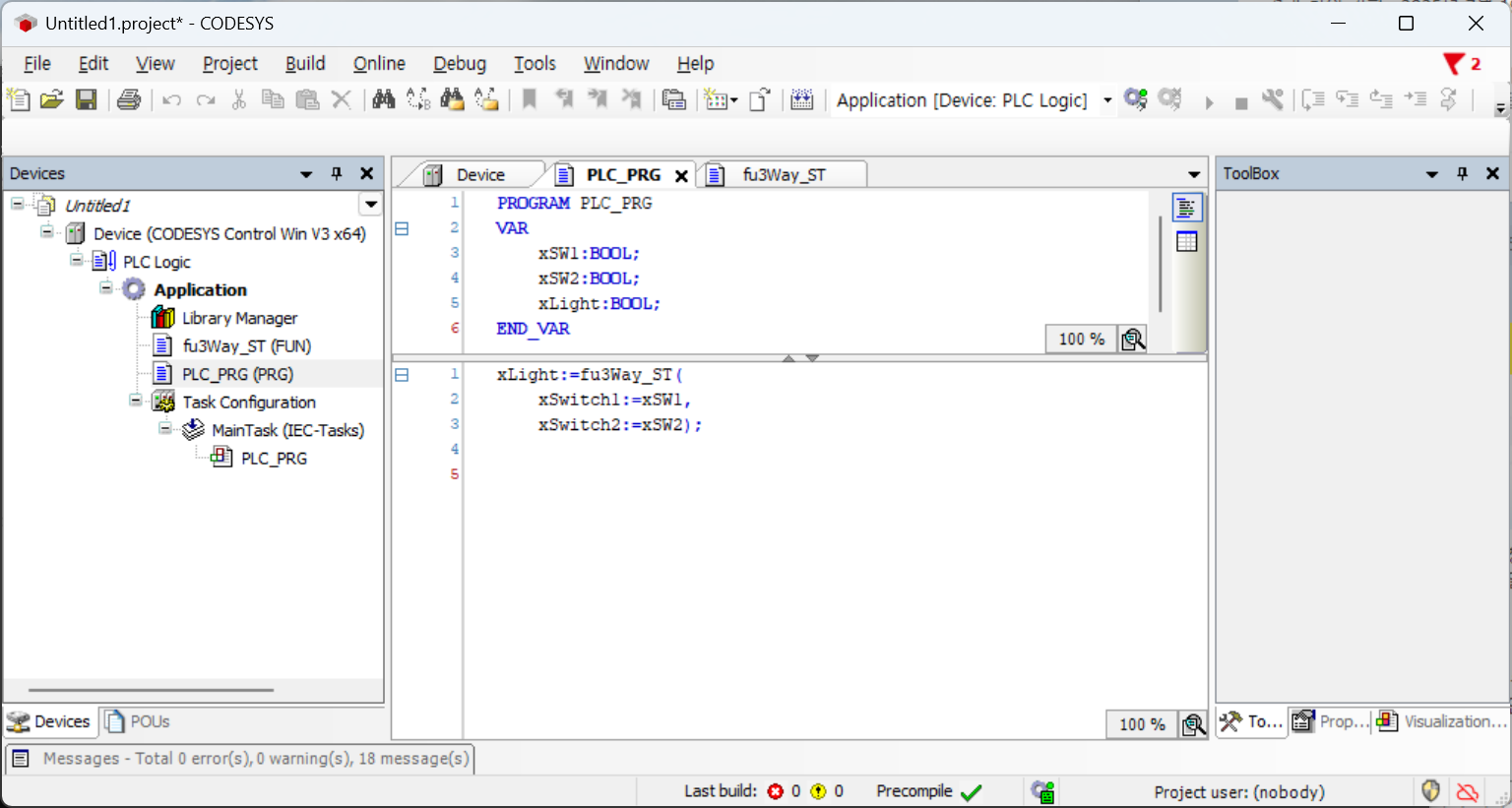Start the application with the play icon
1512x808 pixels.
(1209, 102)
